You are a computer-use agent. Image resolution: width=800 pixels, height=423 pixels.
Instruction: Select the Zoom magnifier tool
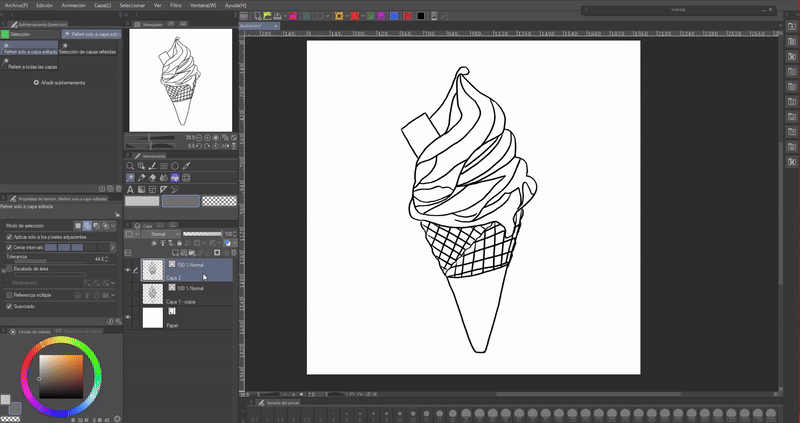click(x=131, y=166)
